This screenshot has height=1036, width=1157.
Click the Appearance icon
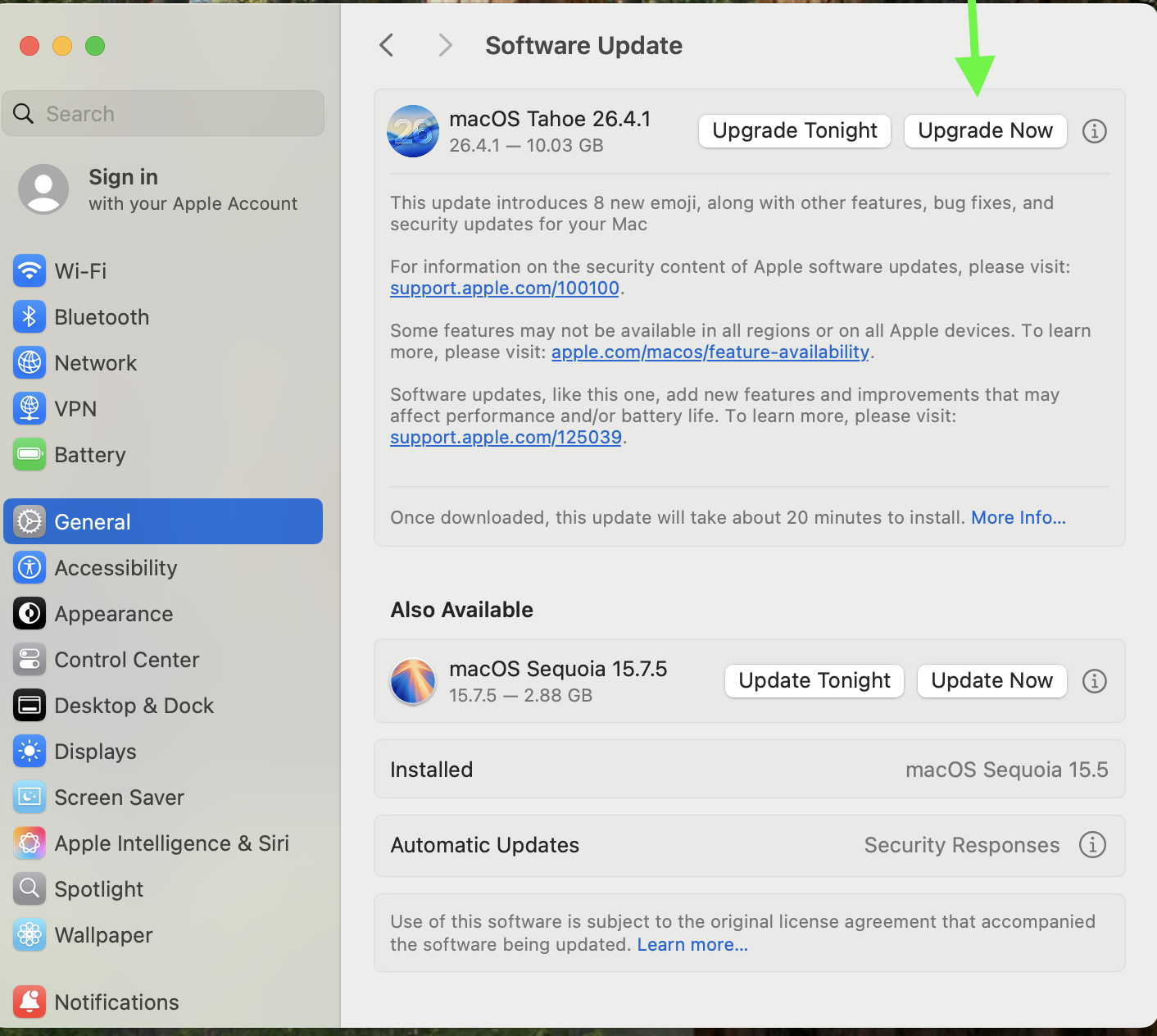point(29,613)
